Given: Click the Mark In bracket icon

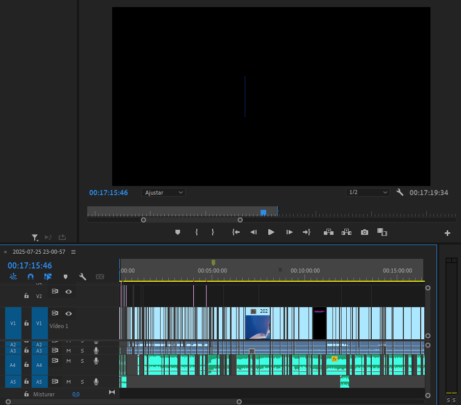Looking at the screenshot, I should (196, 232).
